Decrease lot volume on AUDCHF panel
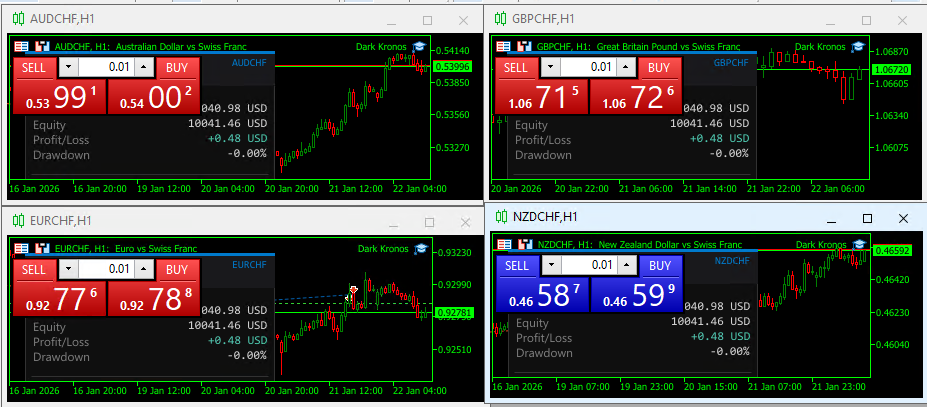927x407 pixels. pos(68,67)
